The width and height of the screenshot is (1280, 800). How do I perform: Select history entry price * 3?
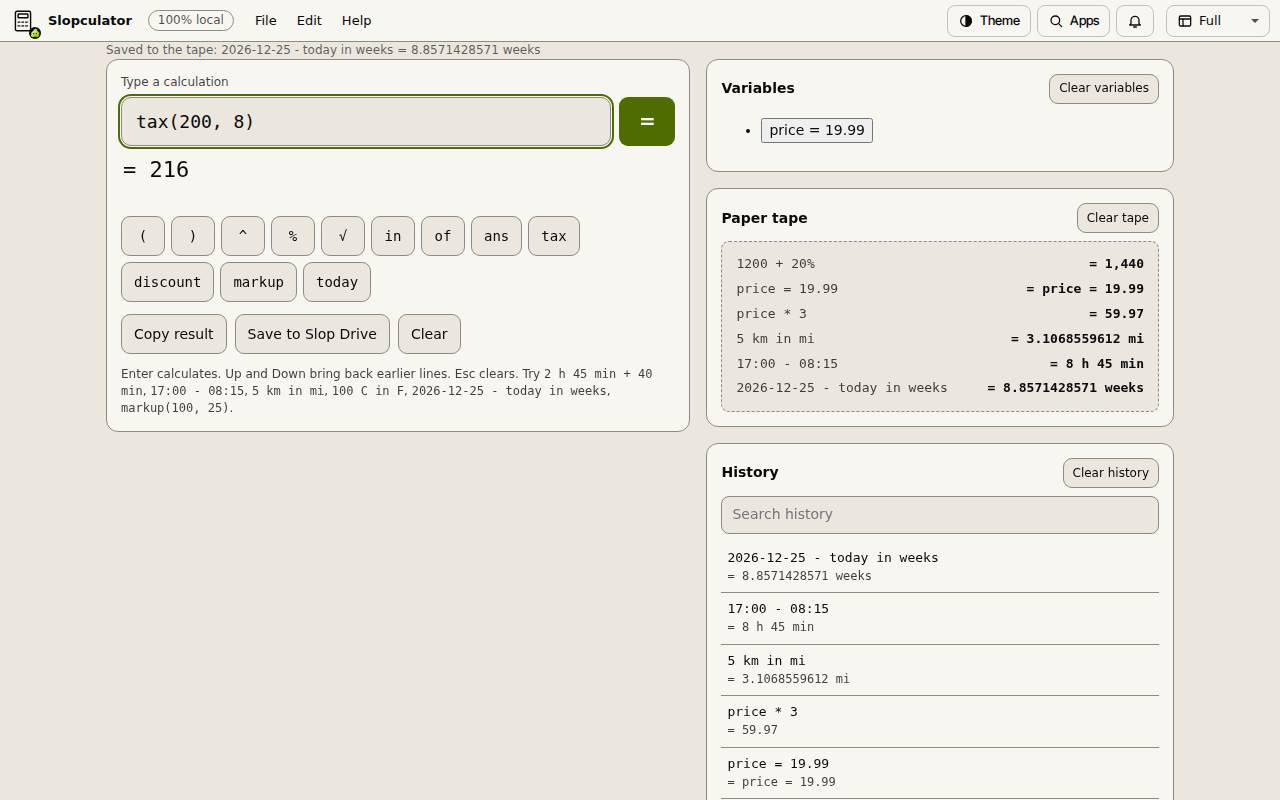[940, 721]
